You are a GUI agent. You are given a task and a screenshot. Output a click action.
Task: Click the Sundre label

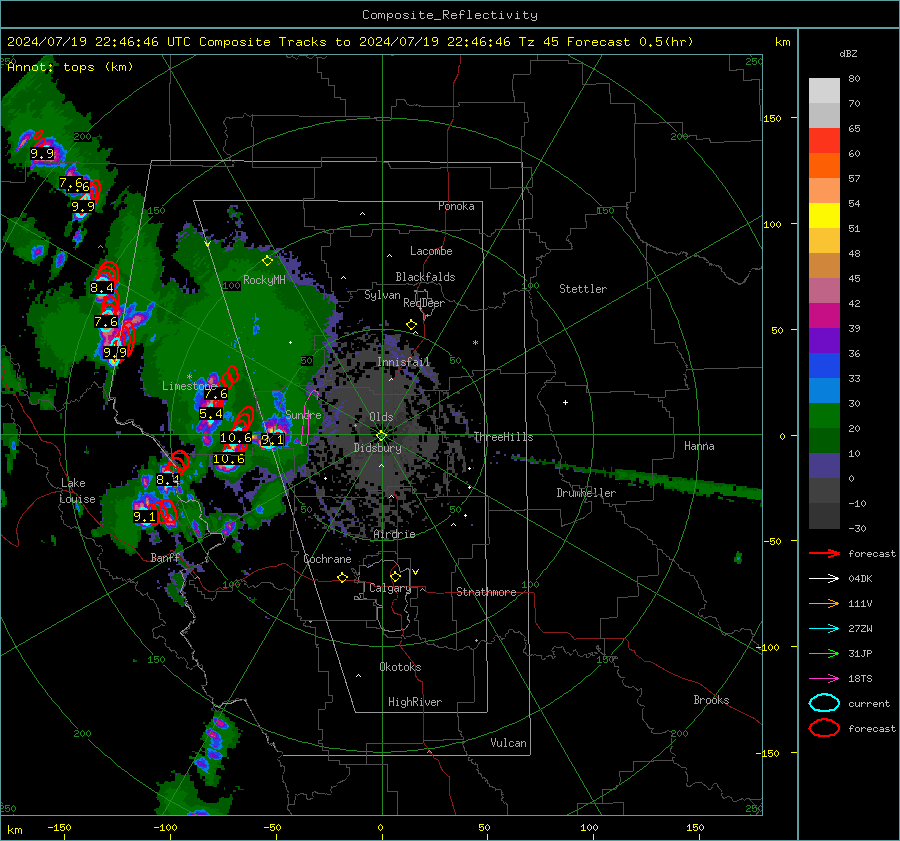coord(303,414)
